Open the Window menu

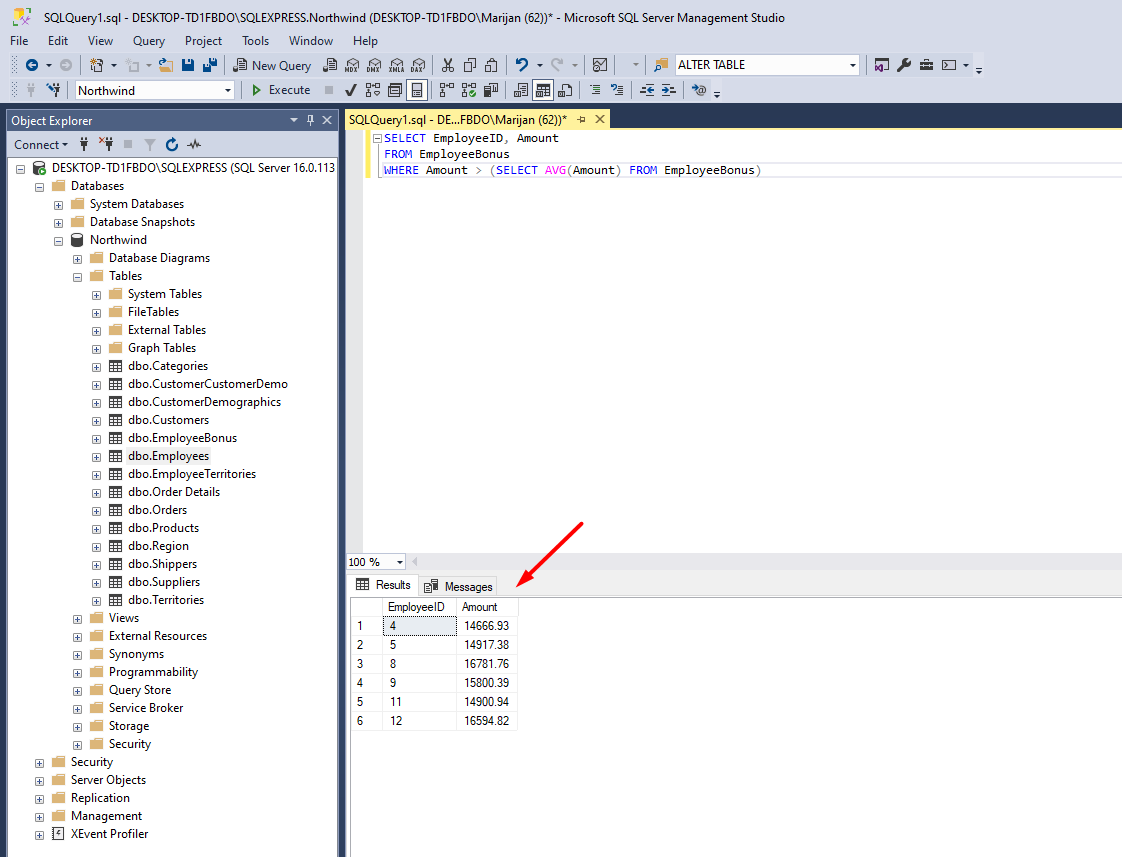311,41
